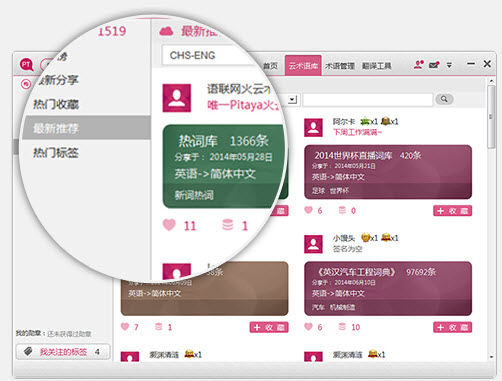Click the 新词热词 tag
Viewport: 502px width, 381px height.
(194, 195)
